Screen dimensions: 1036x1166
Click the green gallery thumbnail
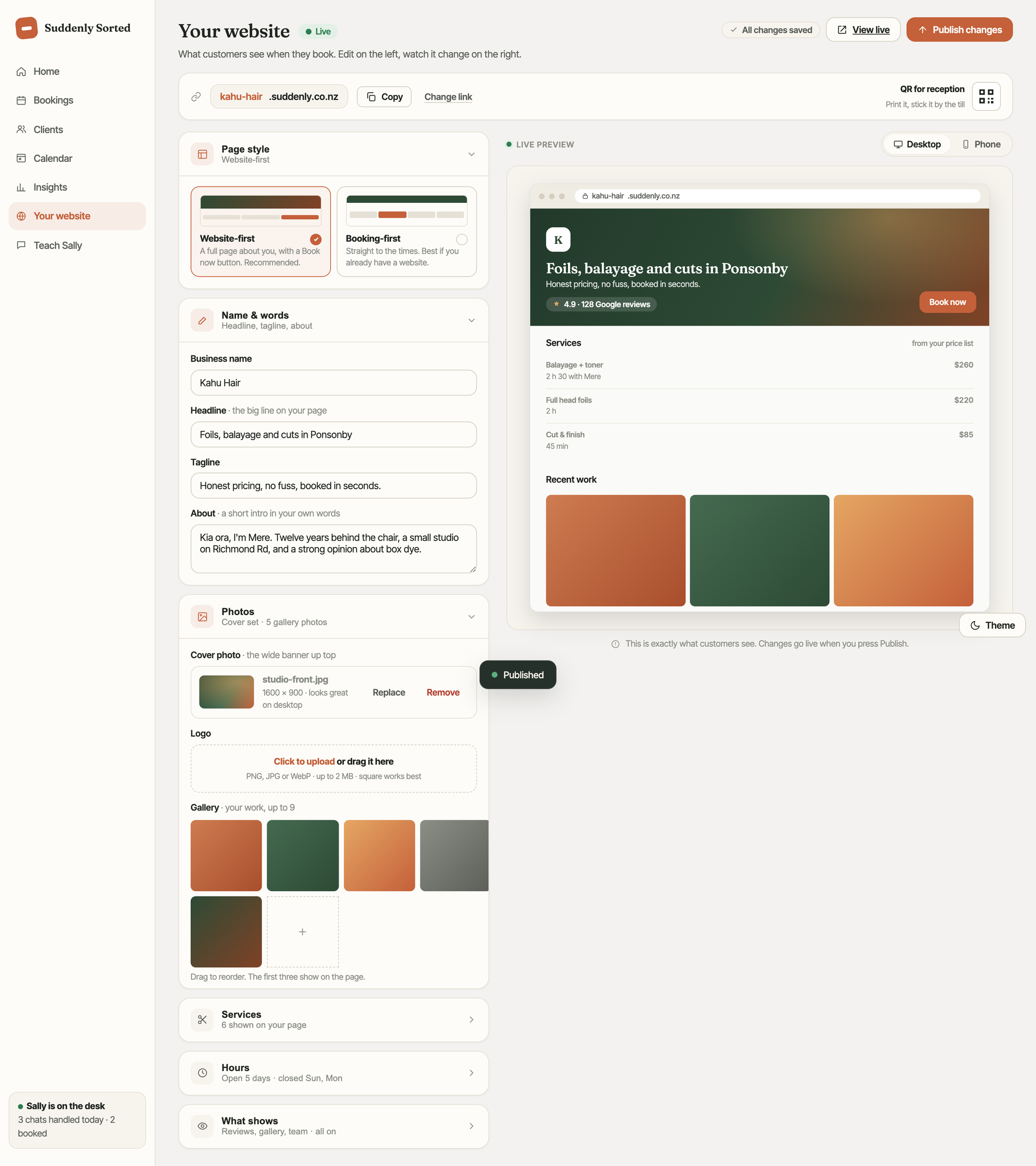pyautogui.click(x=303, y=856)
